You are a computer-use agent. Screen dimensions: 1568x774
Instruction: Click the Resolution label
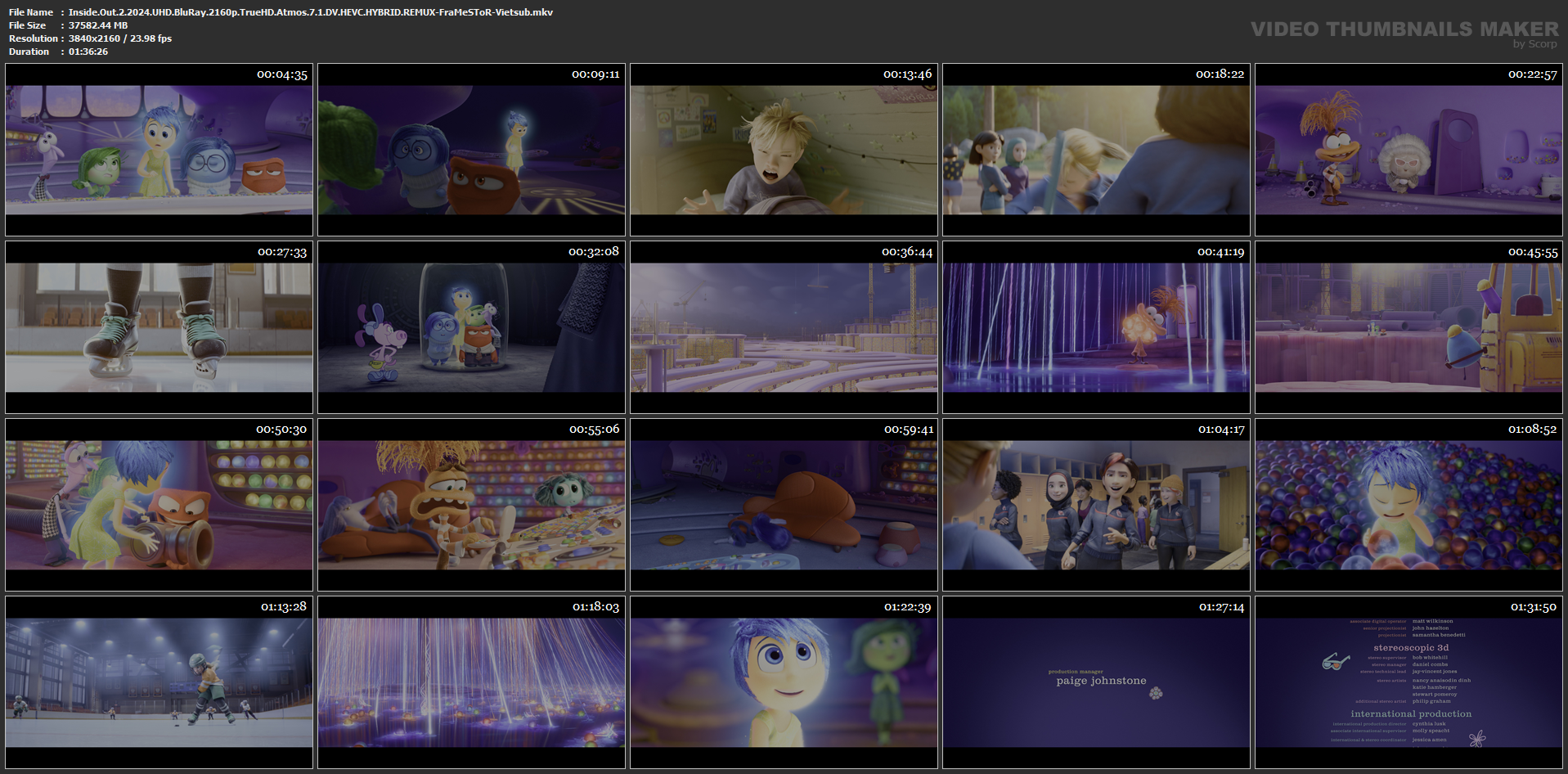[34, 38]
